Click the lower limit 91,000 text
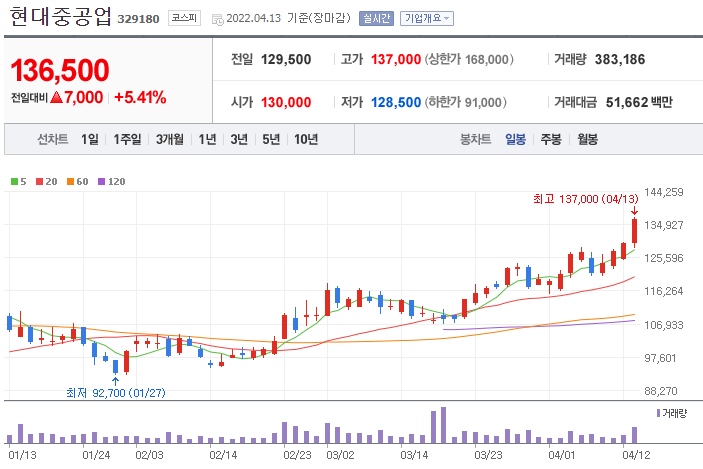 (x=465, y=103)
